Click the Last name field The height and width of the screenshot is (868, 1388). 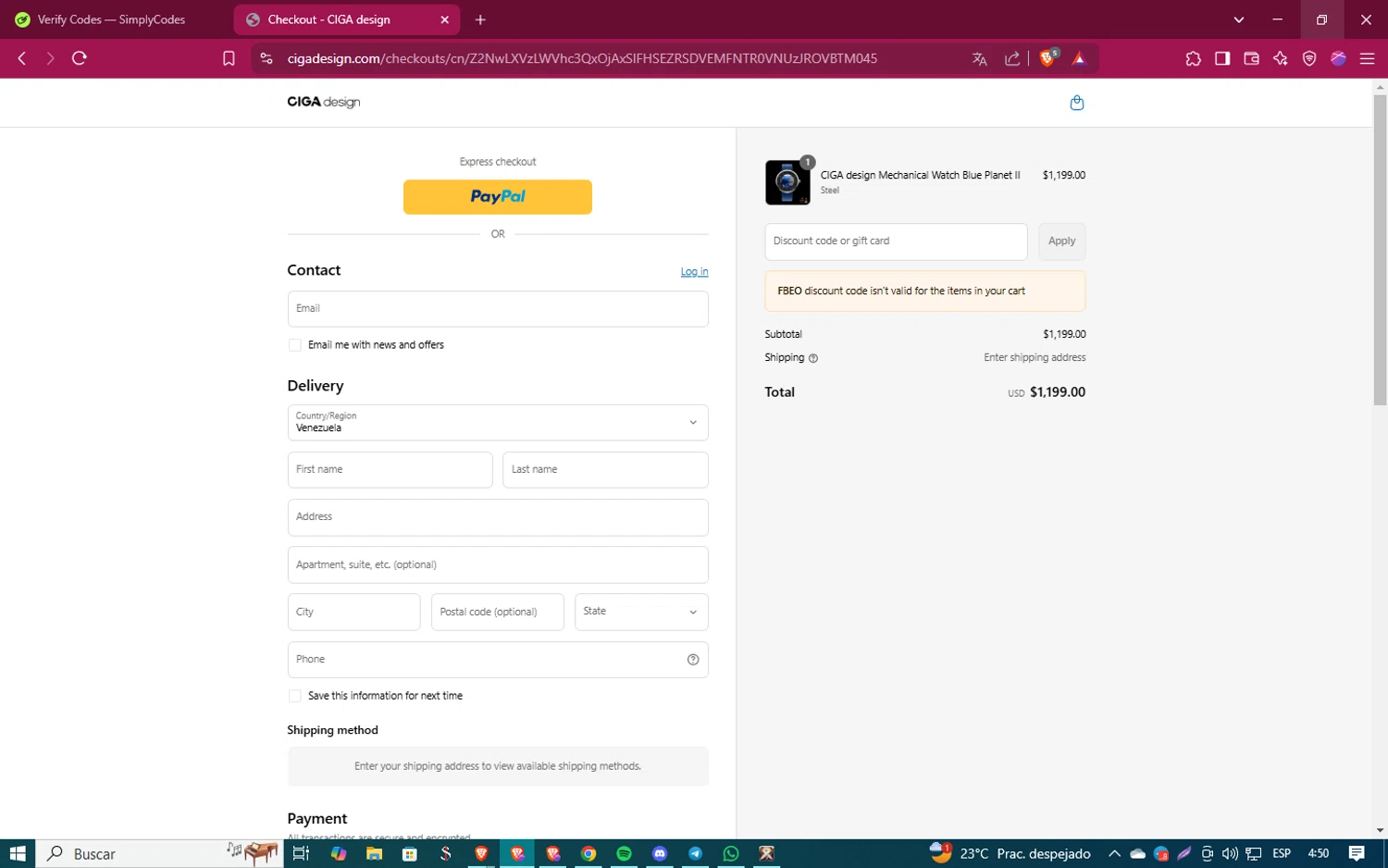click(x=605, y=470)
